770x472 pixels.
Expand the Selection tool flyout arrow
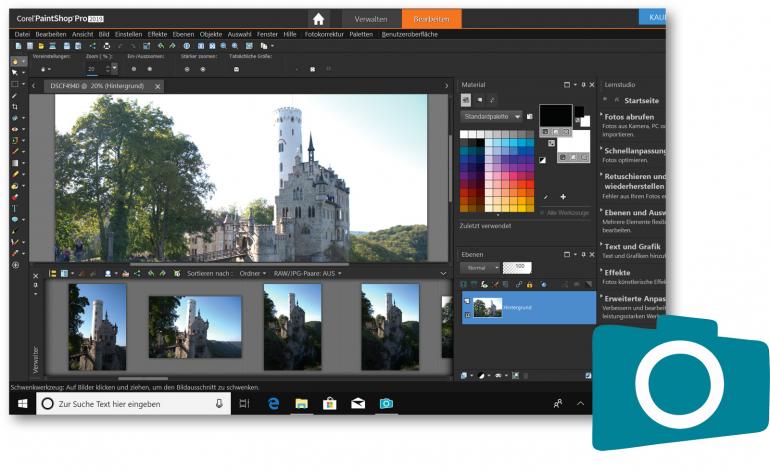point(24,84)
